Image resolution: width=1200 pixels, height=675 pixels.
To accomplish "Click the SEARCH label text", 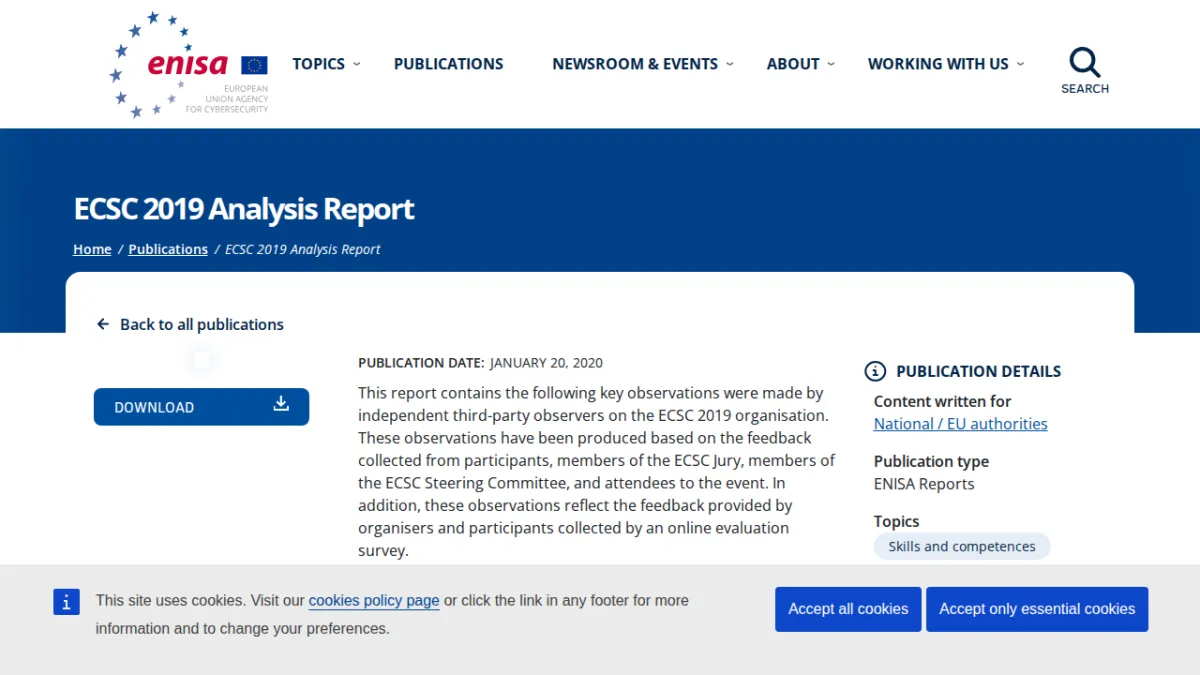I will click(1085, 89).
